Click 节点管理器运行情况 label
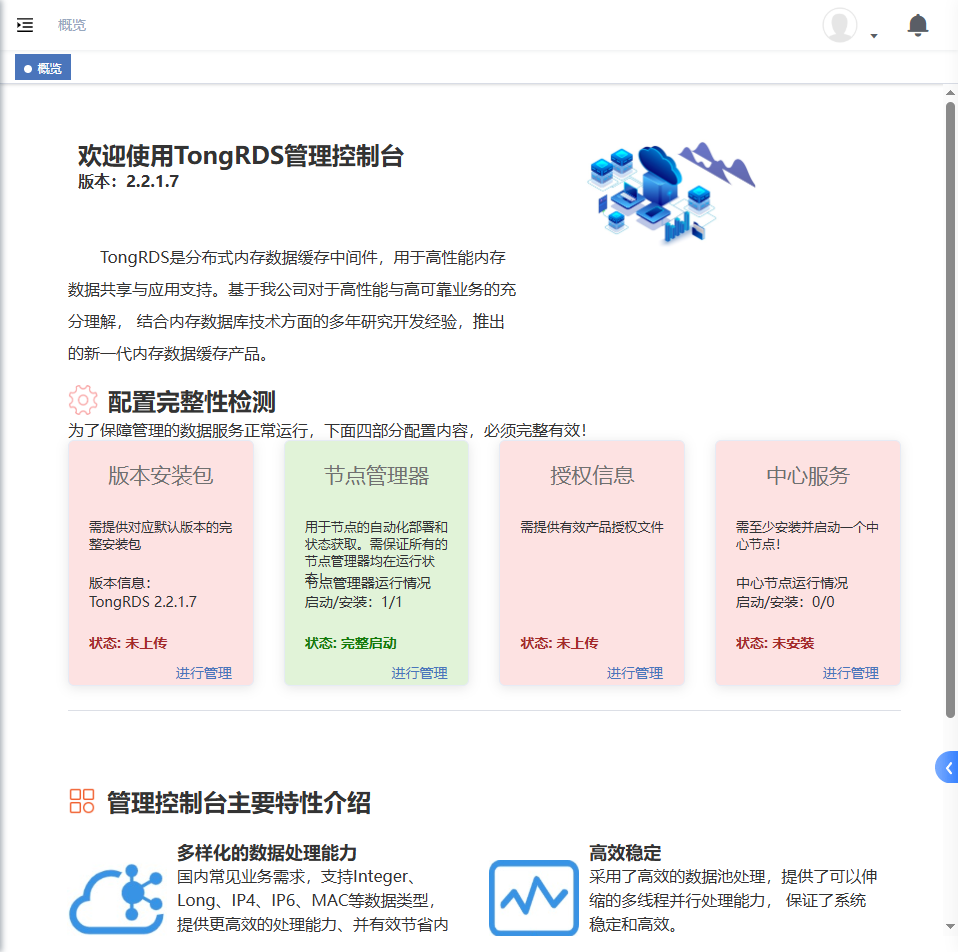Image resolution: width=958 pixels, height=952 pixels. tap(368, 582)
